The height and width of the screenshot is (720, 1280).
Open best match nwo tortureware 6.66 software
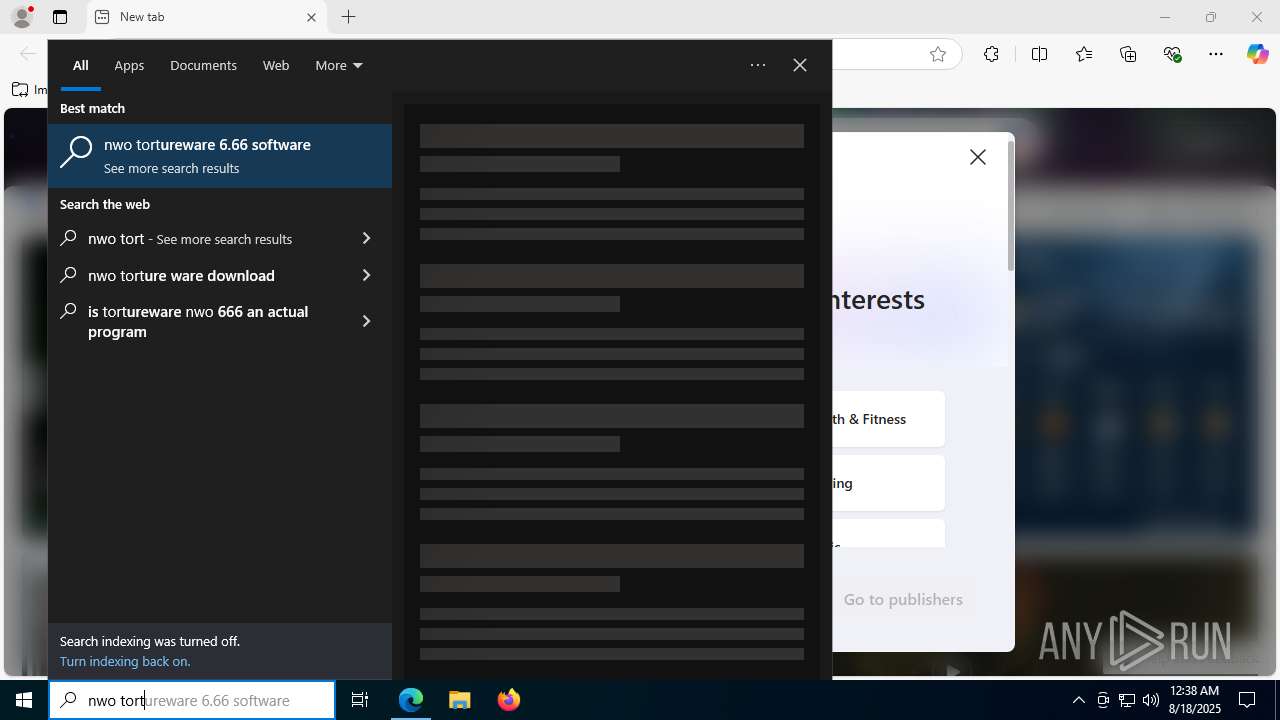click(x=220, y=156)
